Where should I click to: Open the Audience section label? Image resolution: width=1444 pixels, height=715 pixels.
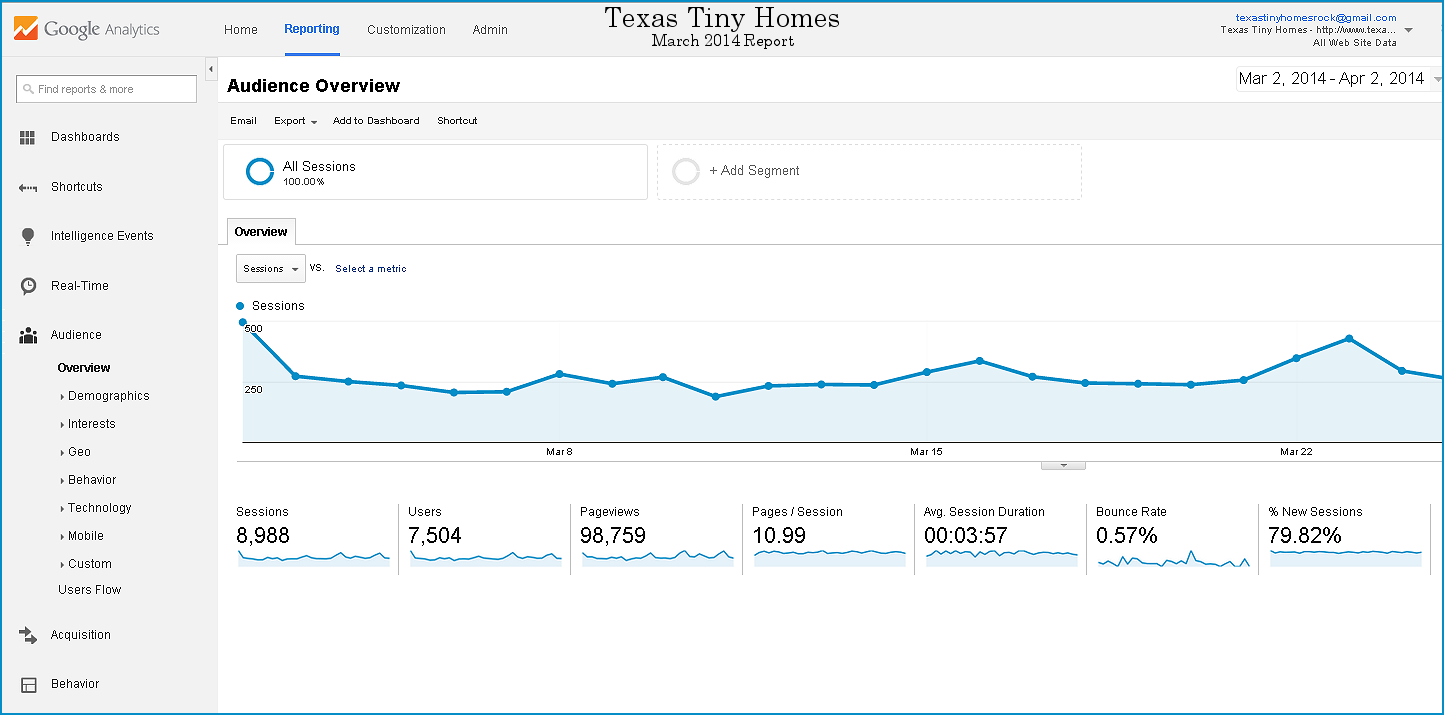click(76, 335)
